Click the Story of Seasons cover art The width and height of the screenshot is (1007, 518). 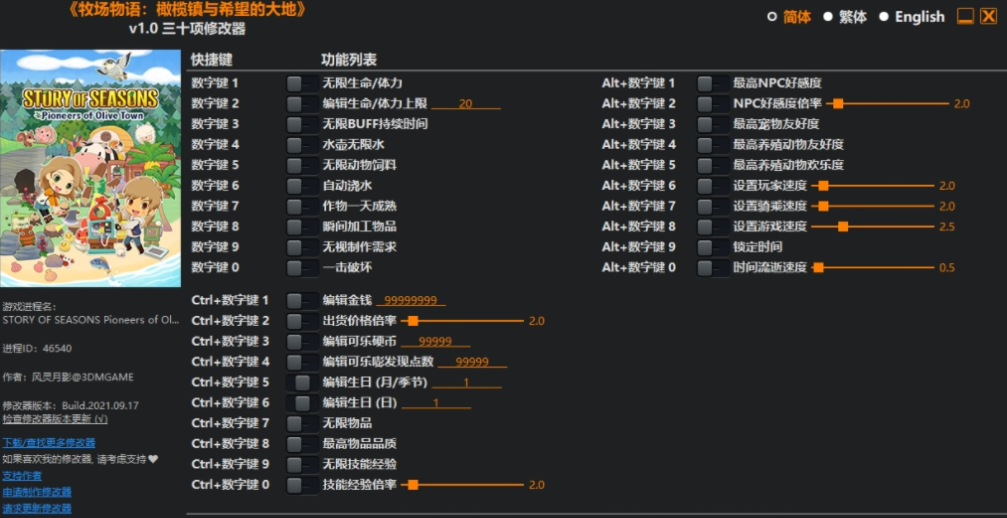click(91, 169)
